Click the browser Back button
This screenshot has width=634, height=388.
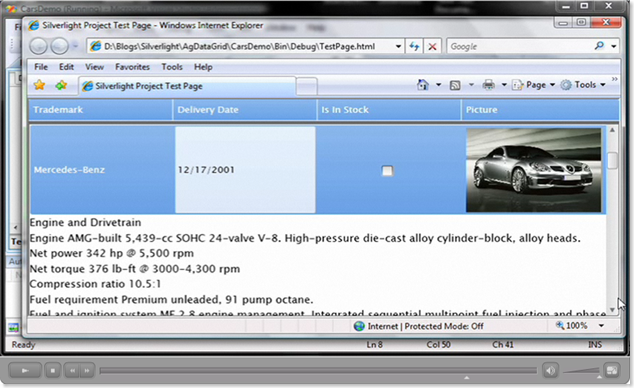(x=38, y=46)
